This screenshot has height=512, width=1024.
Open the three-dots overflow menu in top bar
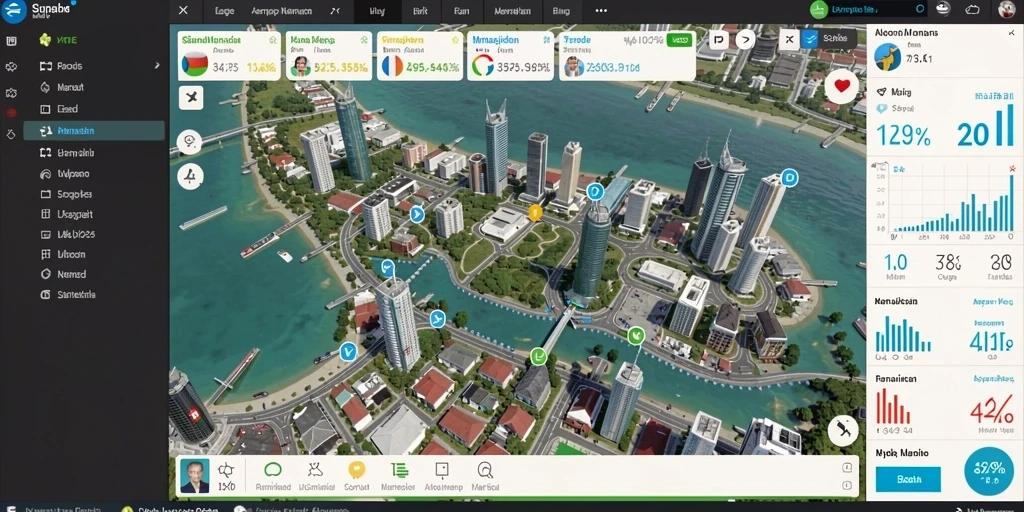coord(601,10)
